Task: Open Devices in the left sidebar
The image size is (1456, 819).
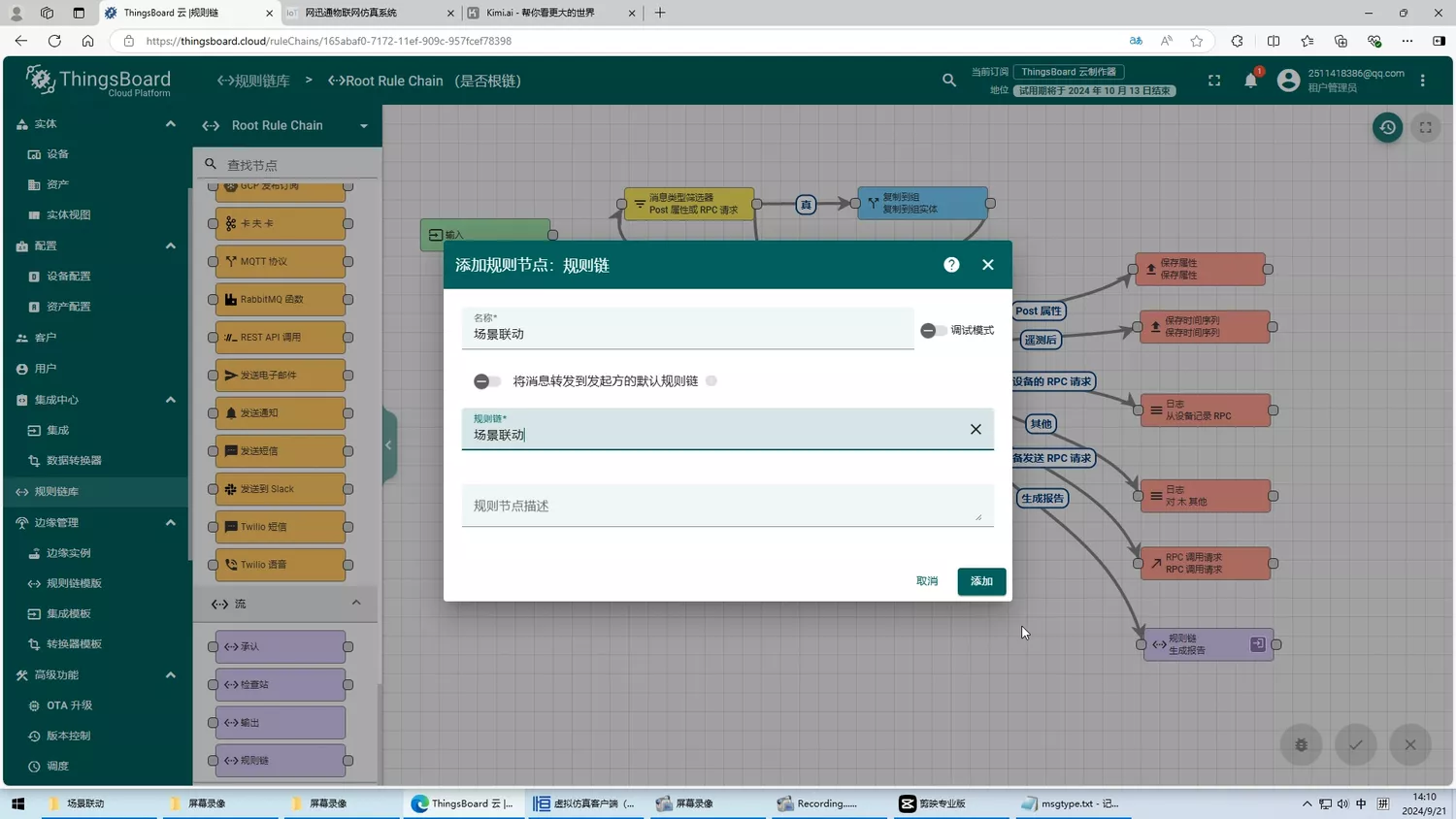Action: [x=57, y=154]
